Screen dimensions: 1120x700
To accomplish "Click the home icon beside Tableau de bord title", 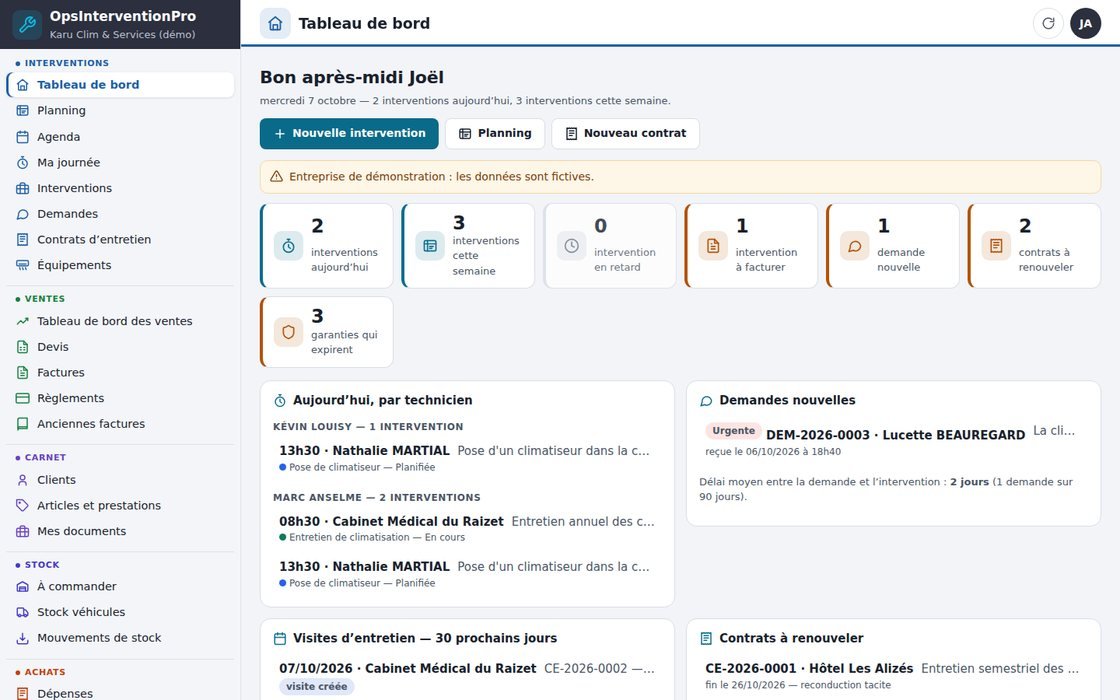I will 275,24.
